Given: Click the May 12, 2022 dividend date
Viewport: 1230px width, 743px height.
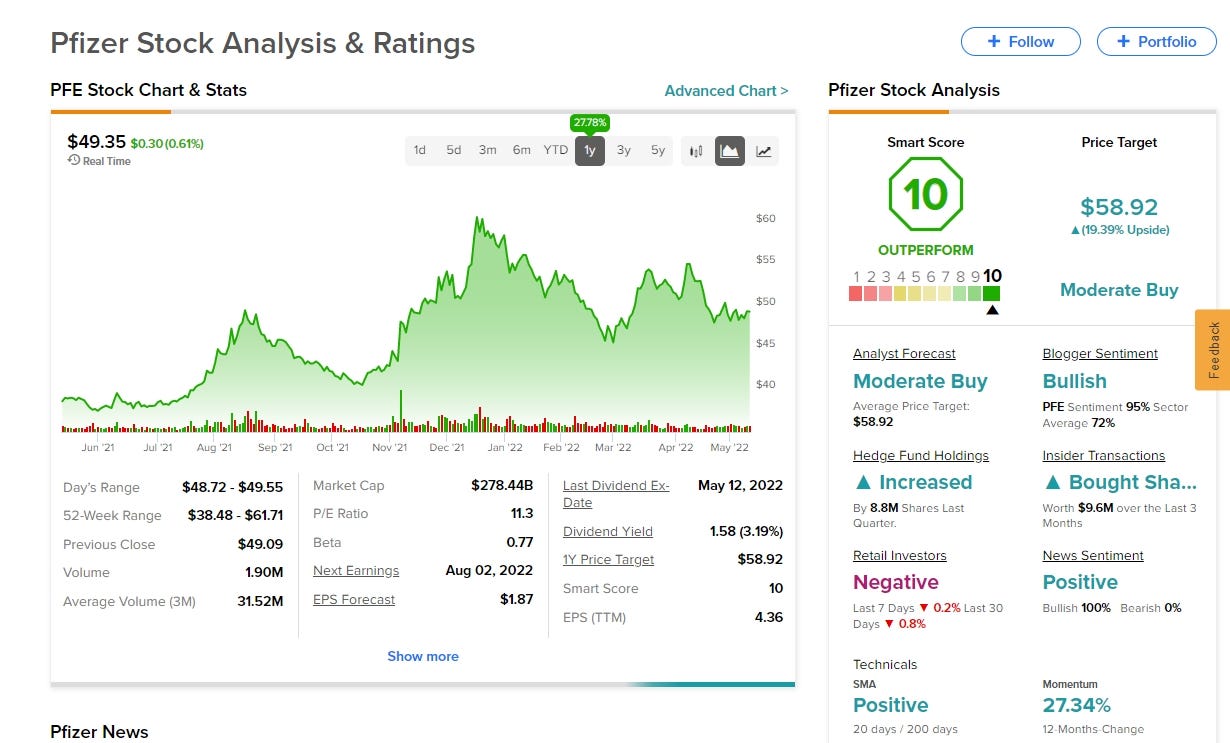Looking at the screenshot, I should [x=740, y=485].
